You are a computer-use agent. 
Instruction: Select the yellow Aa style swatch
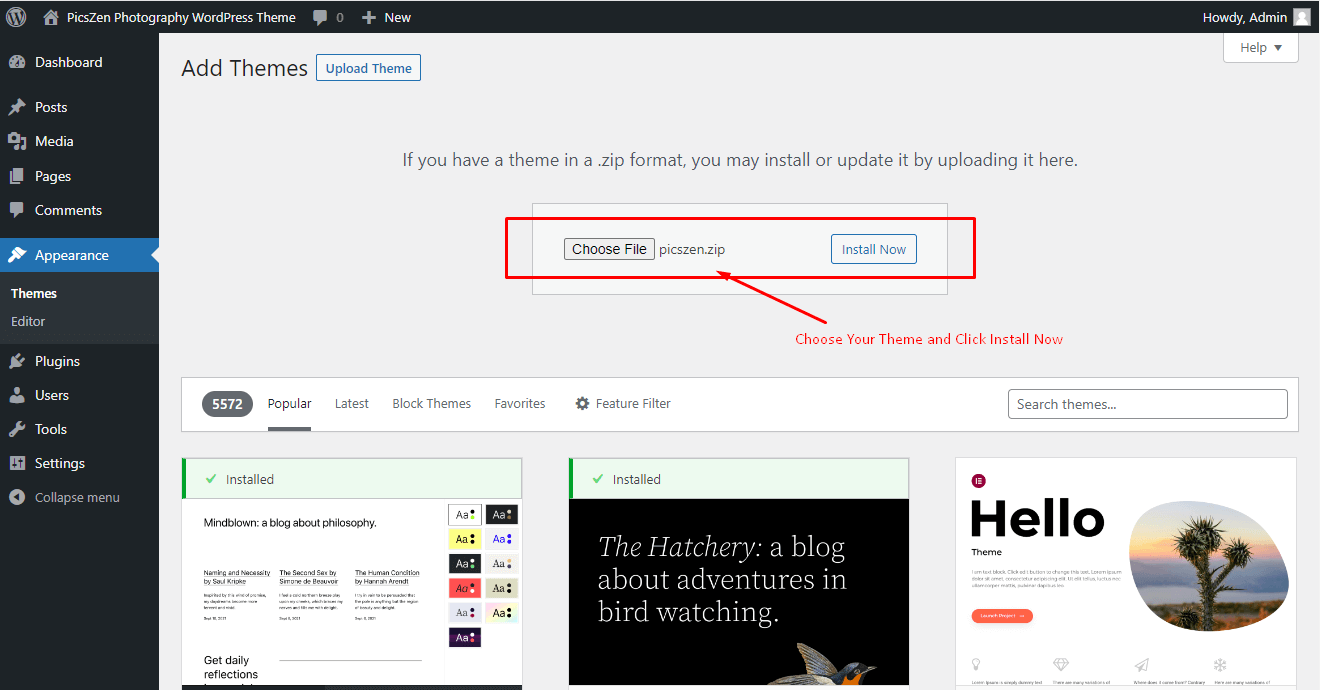pos(465,539)
